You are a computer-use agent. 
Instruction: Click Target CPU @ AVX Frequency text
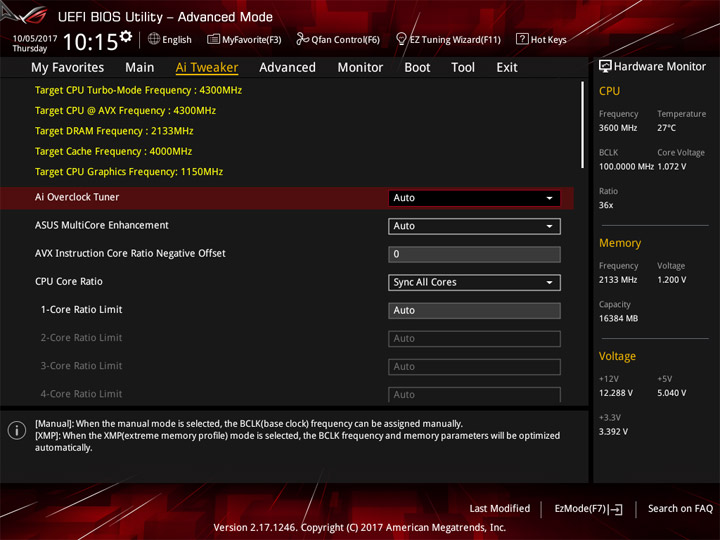pyautogui.click(x=125, y=111)
